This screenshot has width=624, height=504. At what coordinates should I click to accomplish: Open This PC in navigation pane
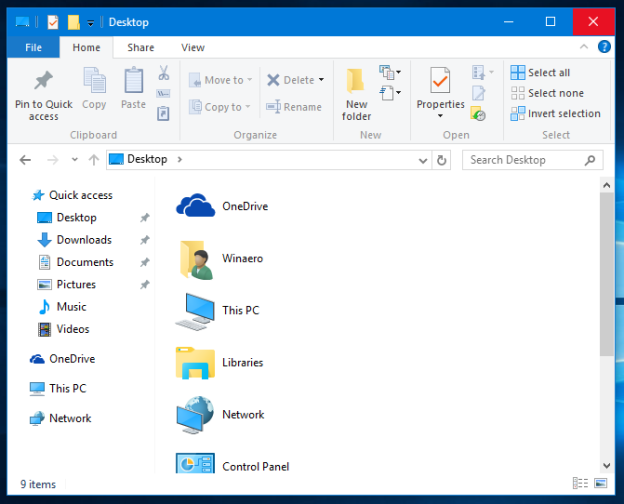coord(58,388)
